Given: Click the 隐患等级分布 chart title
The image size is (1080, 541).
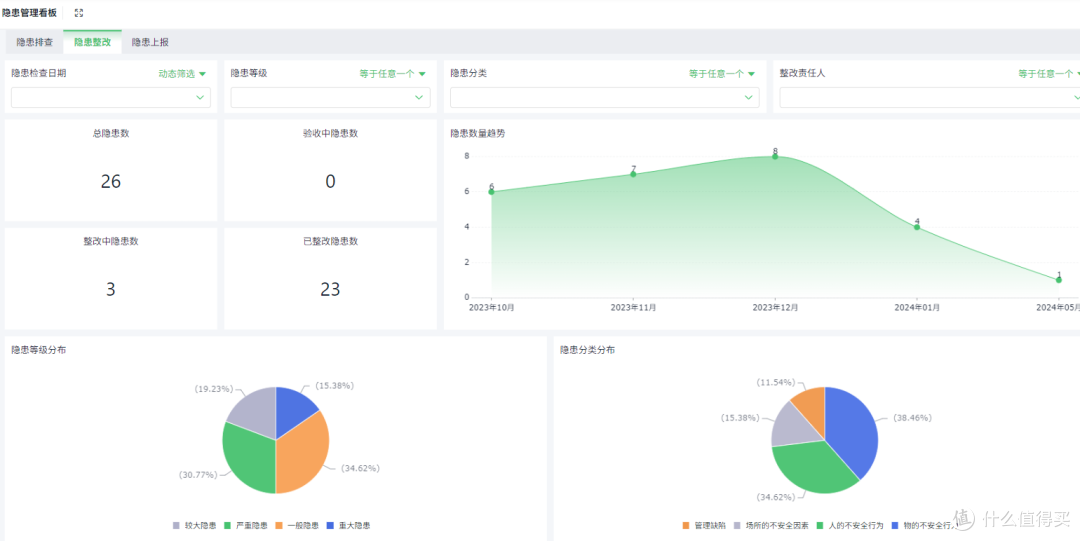Looking at the screenshot, I should 39,350.
